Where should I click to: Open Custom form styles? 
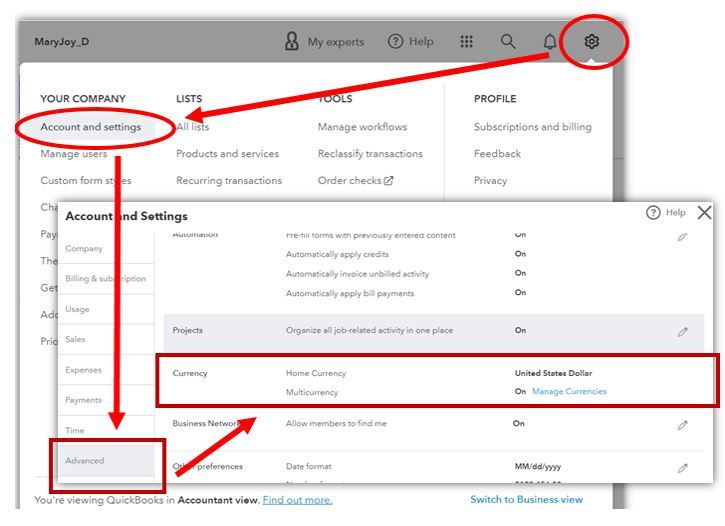[86, 180]
